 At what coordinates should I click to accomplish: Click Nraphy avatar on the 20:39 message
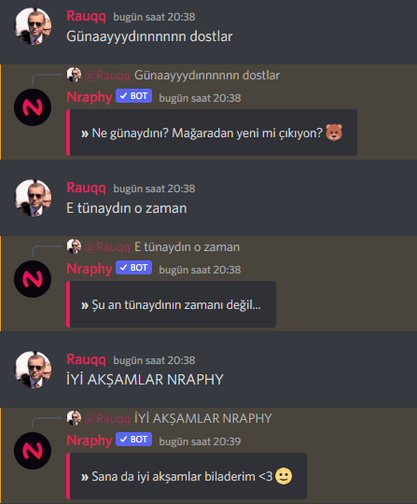click(33, 451)
